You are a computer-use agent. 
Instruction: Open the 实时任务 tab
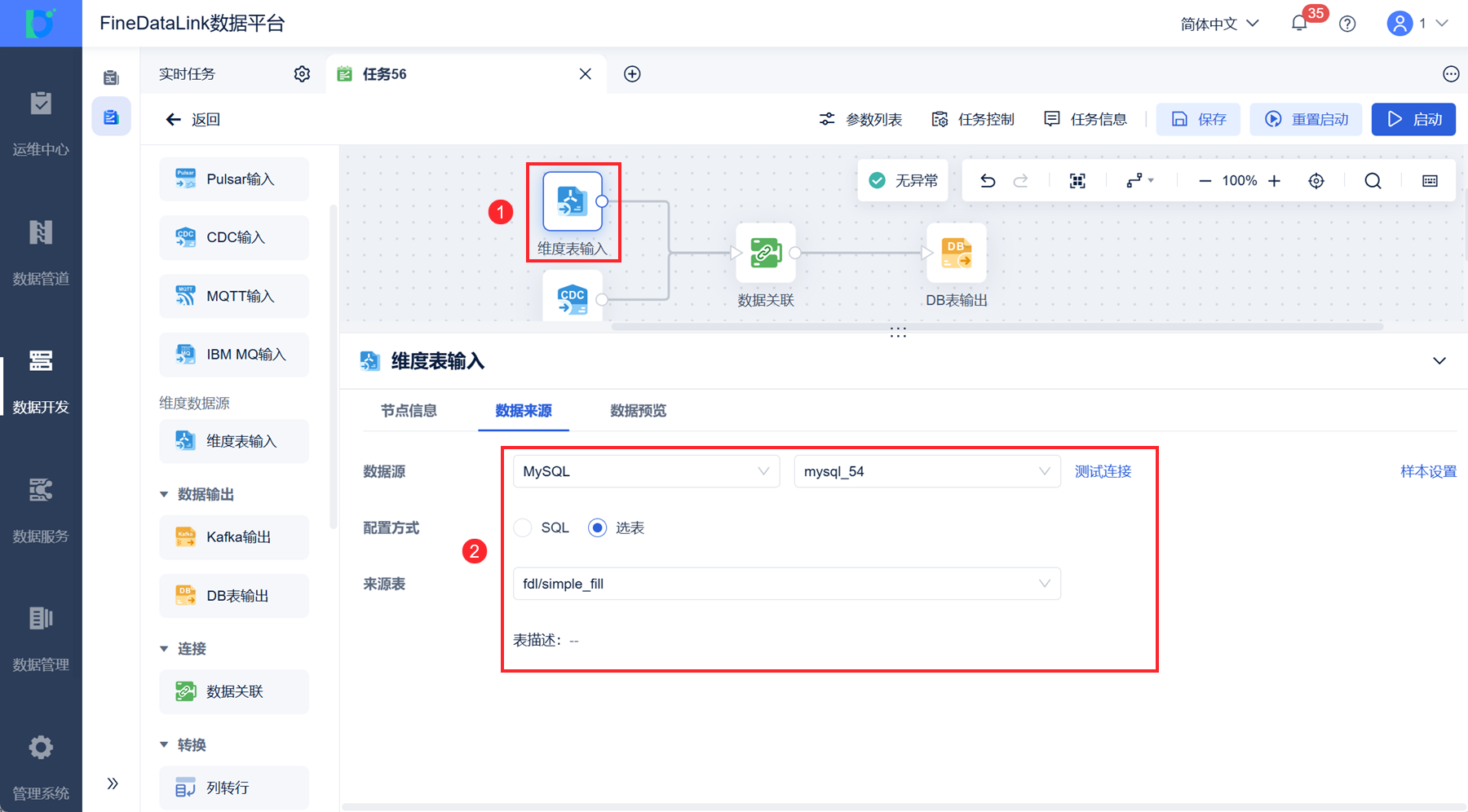(x=187, y=74)
